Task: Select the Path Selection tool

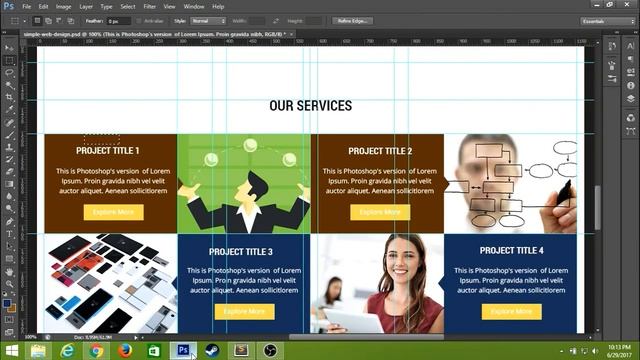Action: [9, 247]
